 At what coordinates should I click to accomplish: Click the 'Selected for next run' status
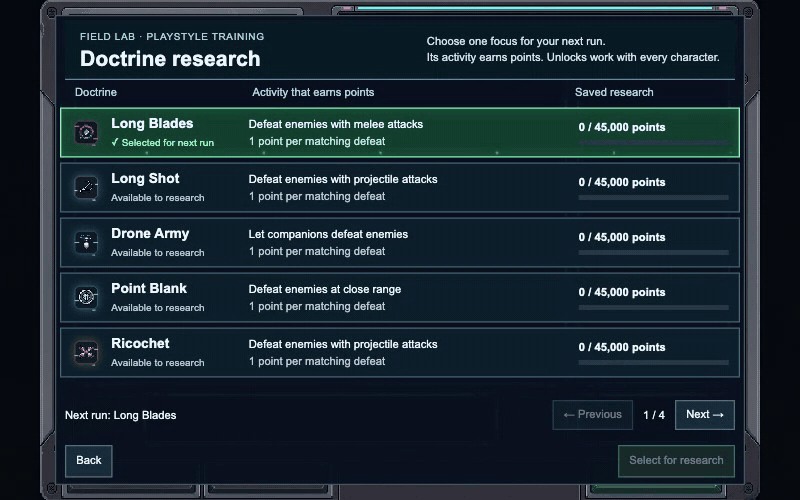tap(163, 143)
